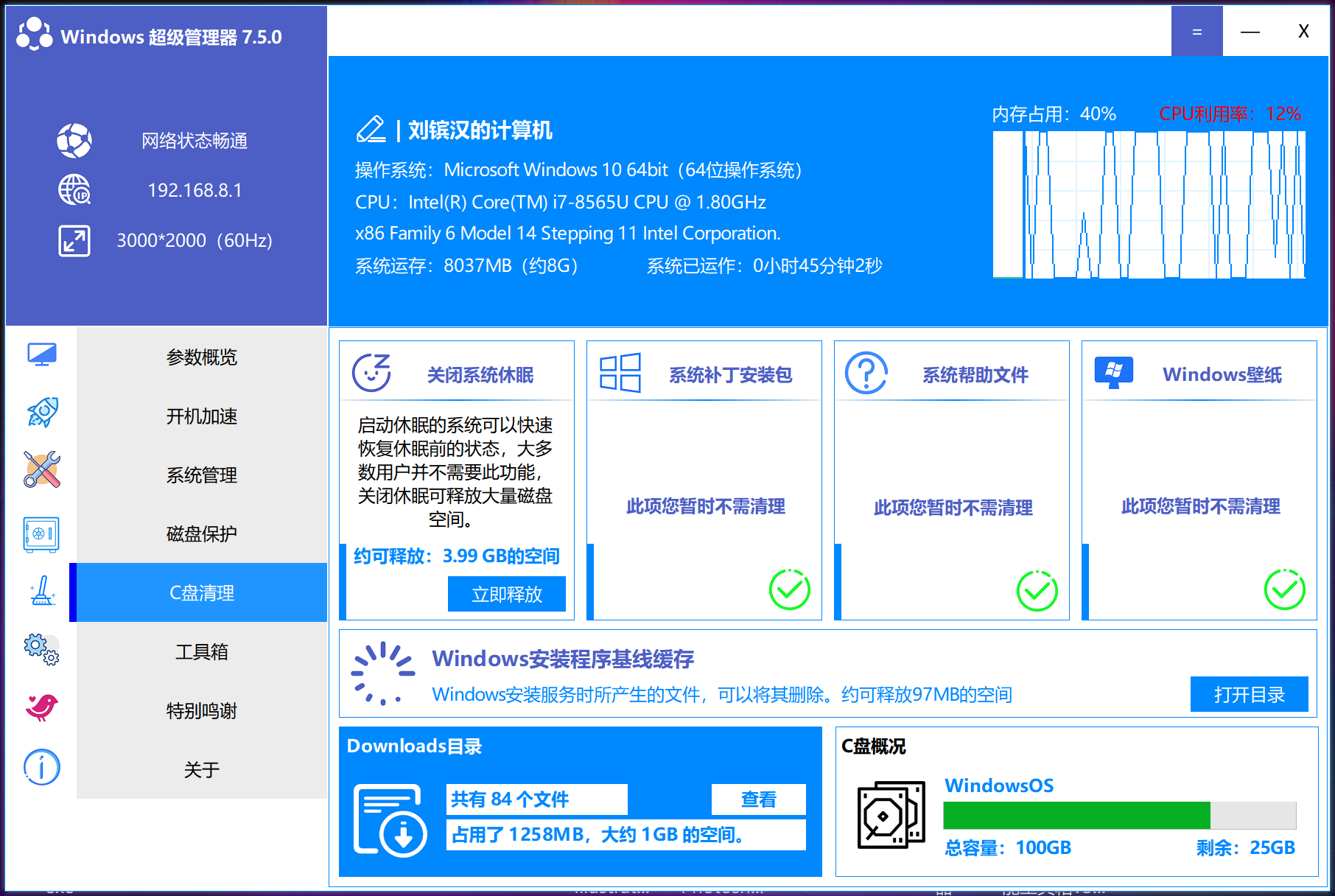Click the monitor icon for 参数概览
Image resolution: width=1335 pixels, height=896 pixels.
click(x=42, y=355)
